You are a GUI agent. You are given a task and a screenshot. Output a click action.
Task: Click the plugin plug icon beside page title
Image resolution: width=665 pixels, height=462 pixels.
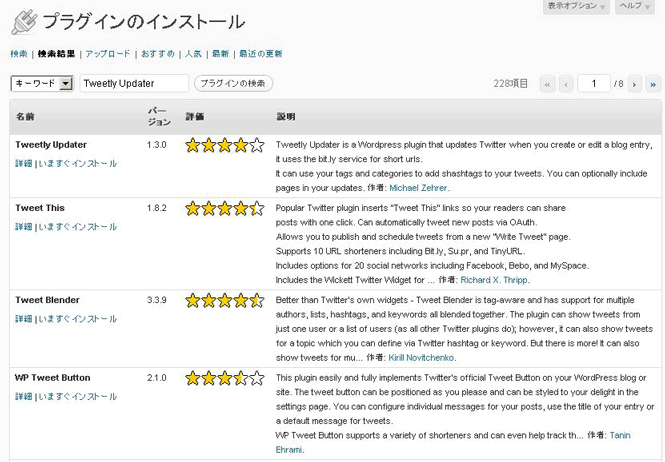(x=25, y=22)
